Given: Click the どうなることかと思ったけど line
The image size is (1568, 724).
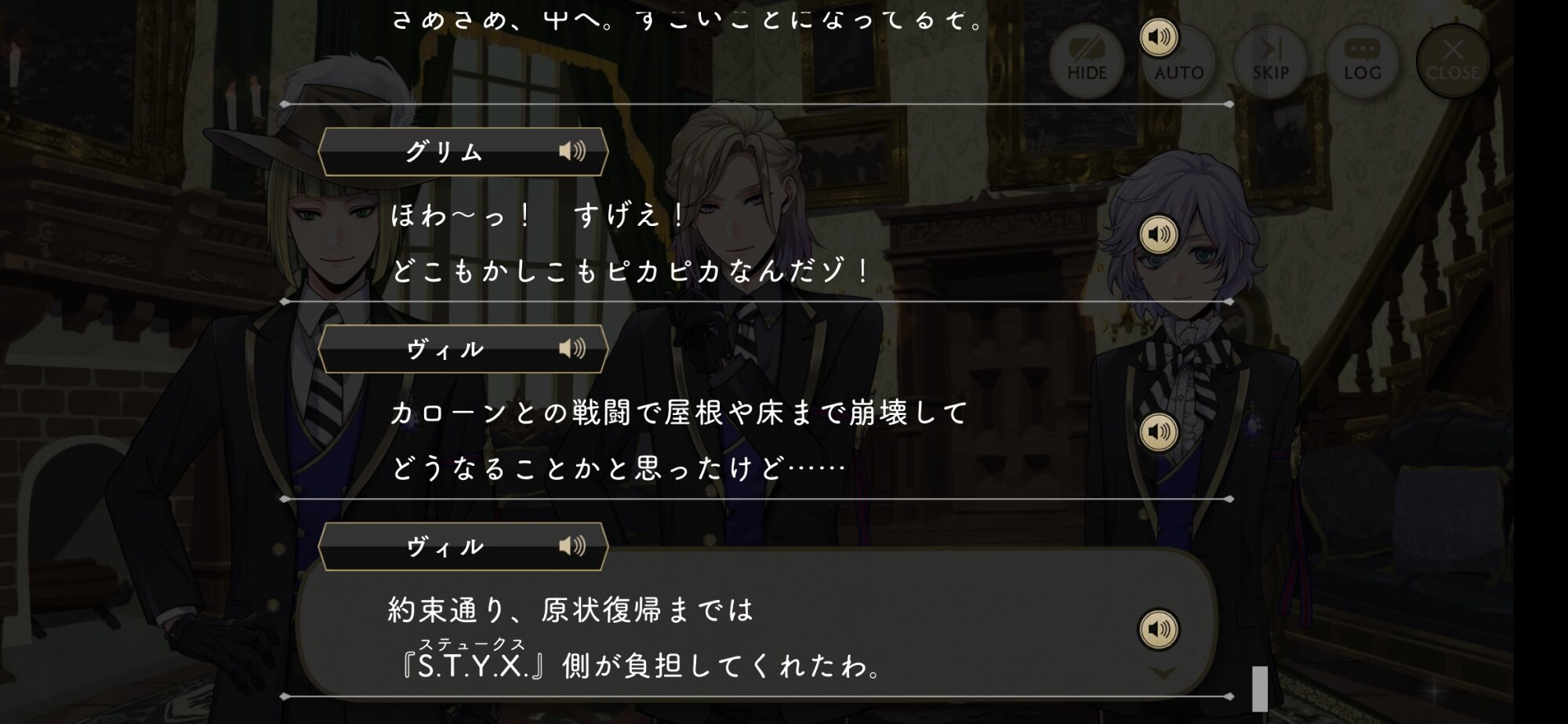Looking at the screenshot, I should click(619, 468).
